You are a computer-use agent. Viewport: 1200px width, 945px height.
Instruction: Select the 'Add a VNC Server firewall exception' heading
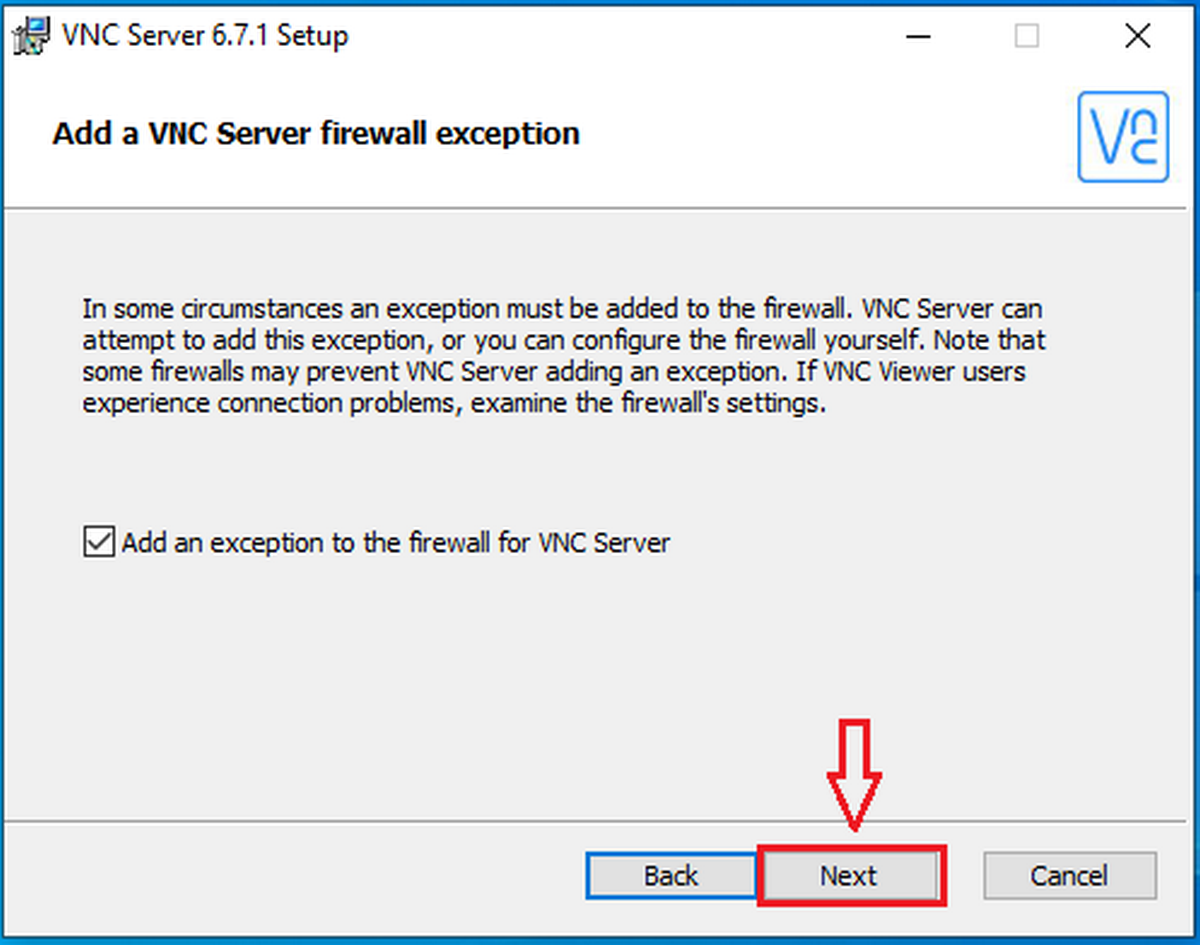(x=316, y=133)
